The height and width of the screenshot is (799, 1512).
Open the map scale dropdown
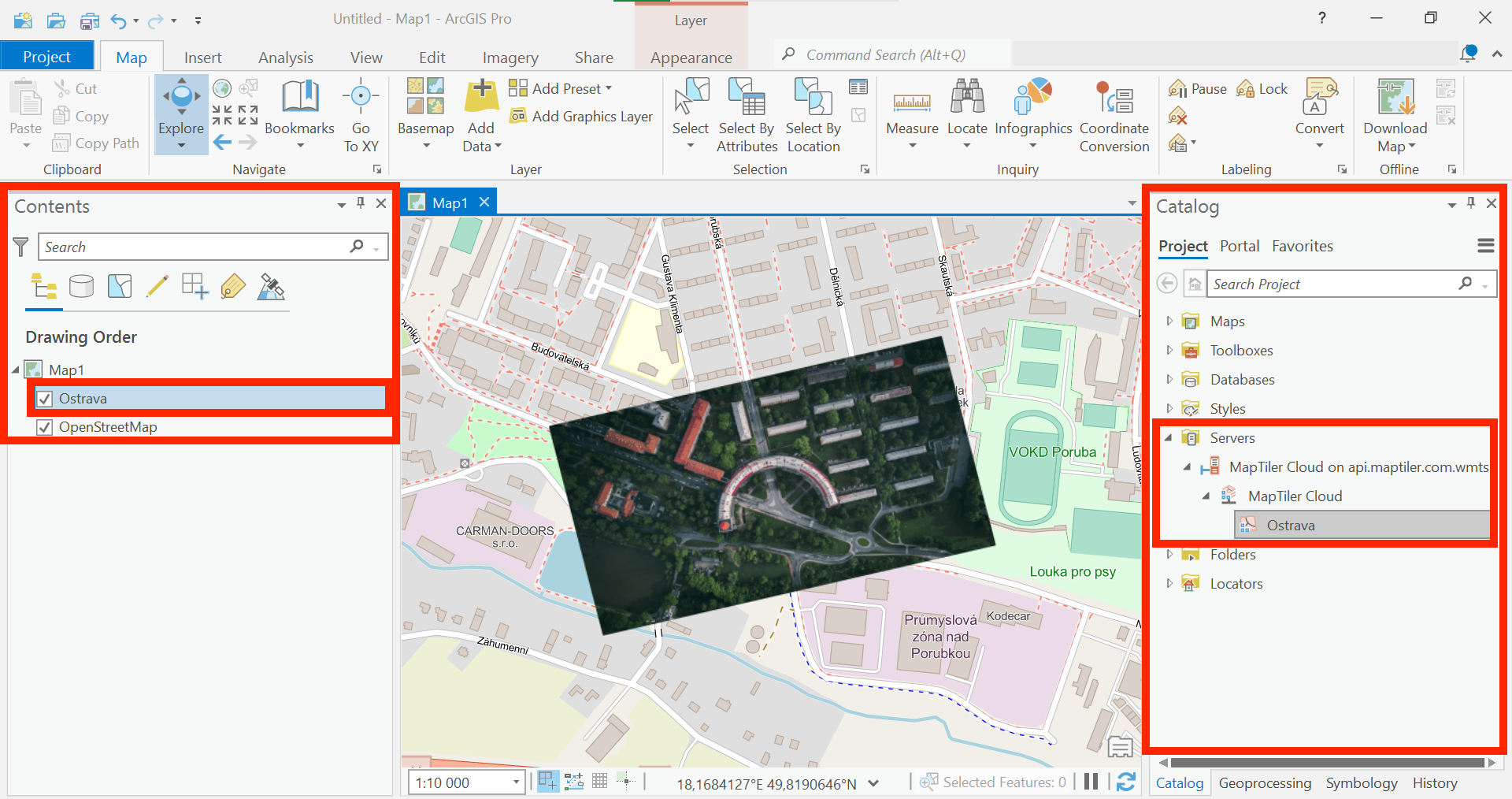pos(517,782)
